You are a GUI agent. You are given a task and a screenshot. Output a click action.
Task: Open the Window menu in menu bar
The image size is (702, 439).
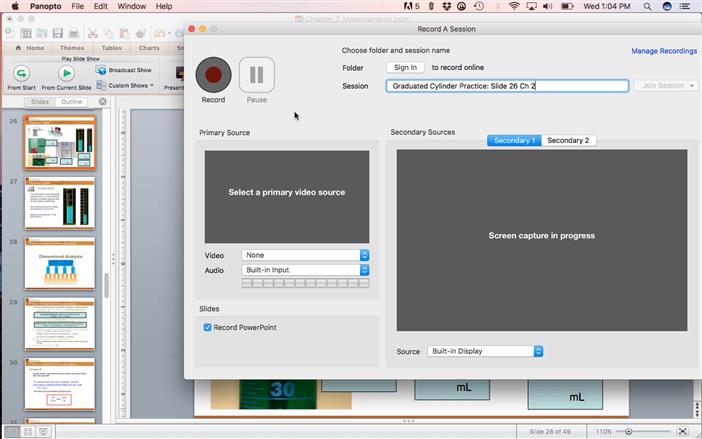pos(132,6)
